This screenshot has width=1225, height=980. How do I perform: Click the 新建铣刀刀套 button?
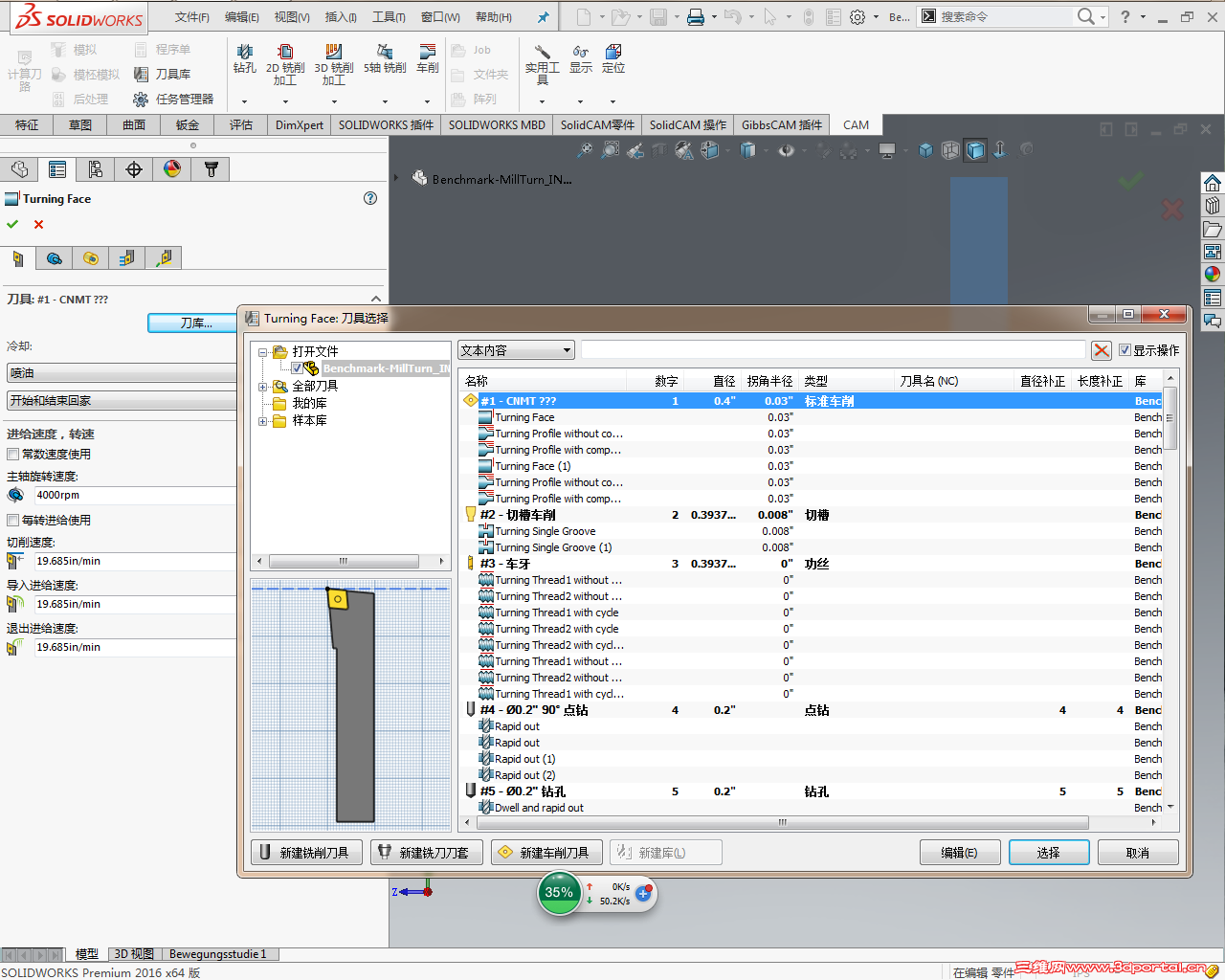coord(427,853)
